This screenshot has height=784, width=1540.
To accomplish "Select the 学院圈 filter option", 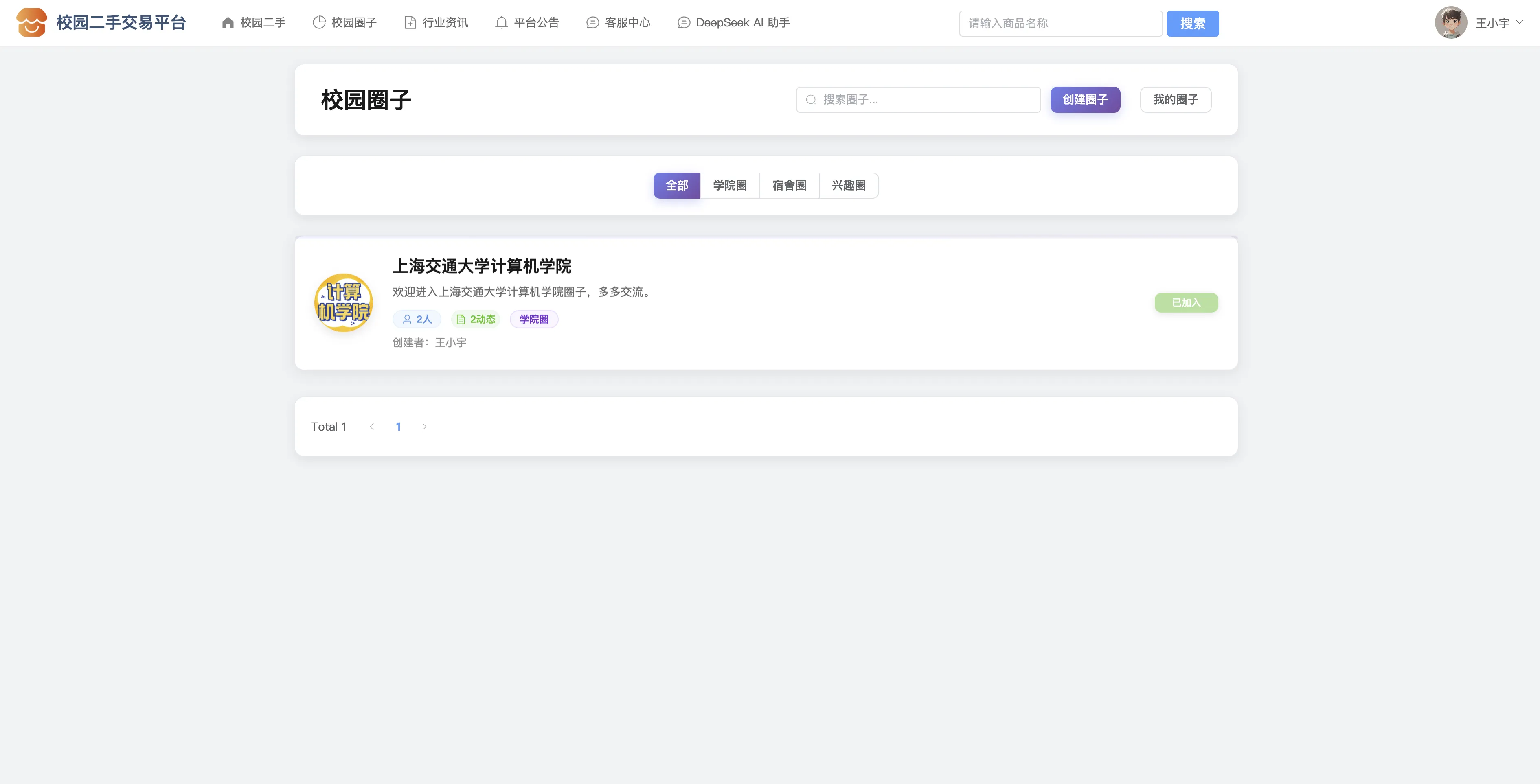I will coord(729,185).
